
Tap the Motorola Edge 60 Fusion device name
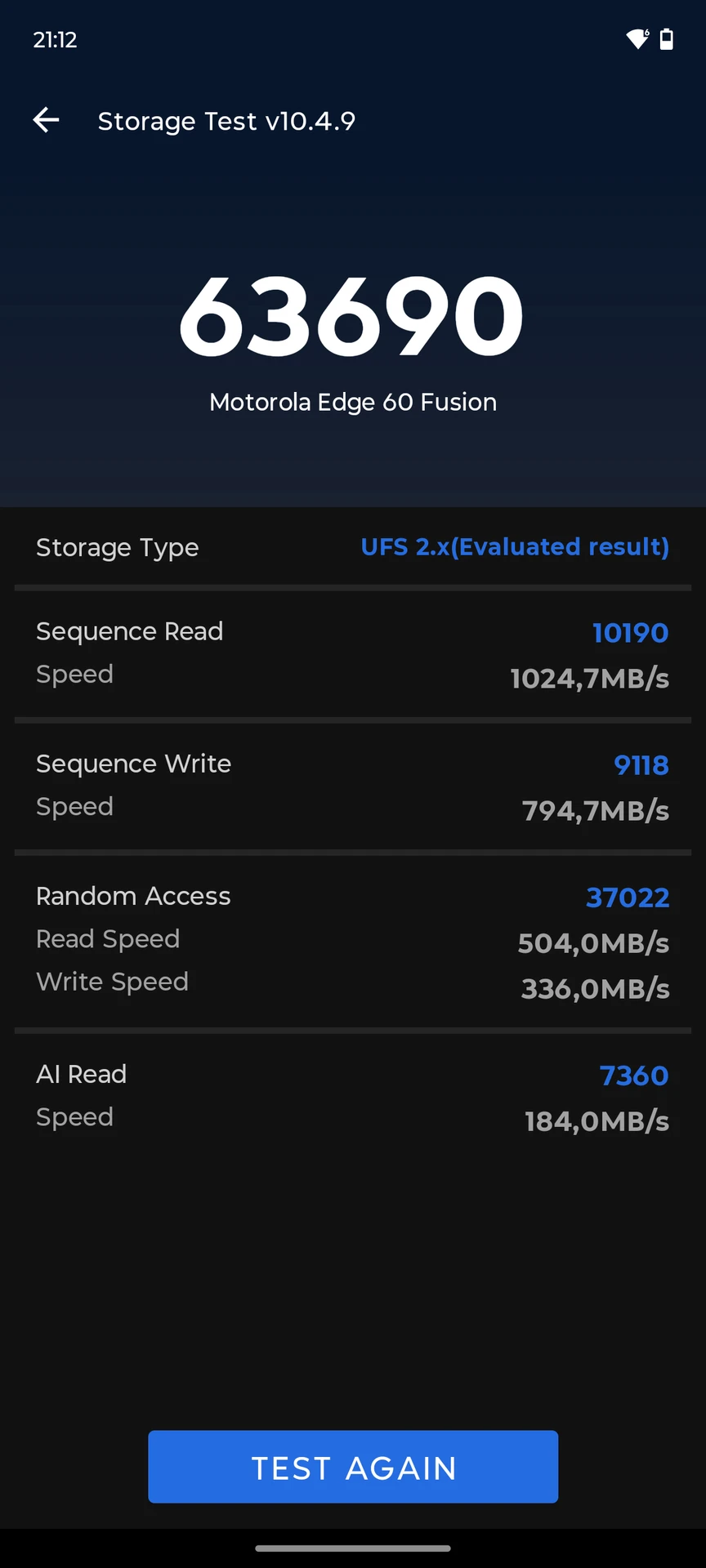pos(353,402)
